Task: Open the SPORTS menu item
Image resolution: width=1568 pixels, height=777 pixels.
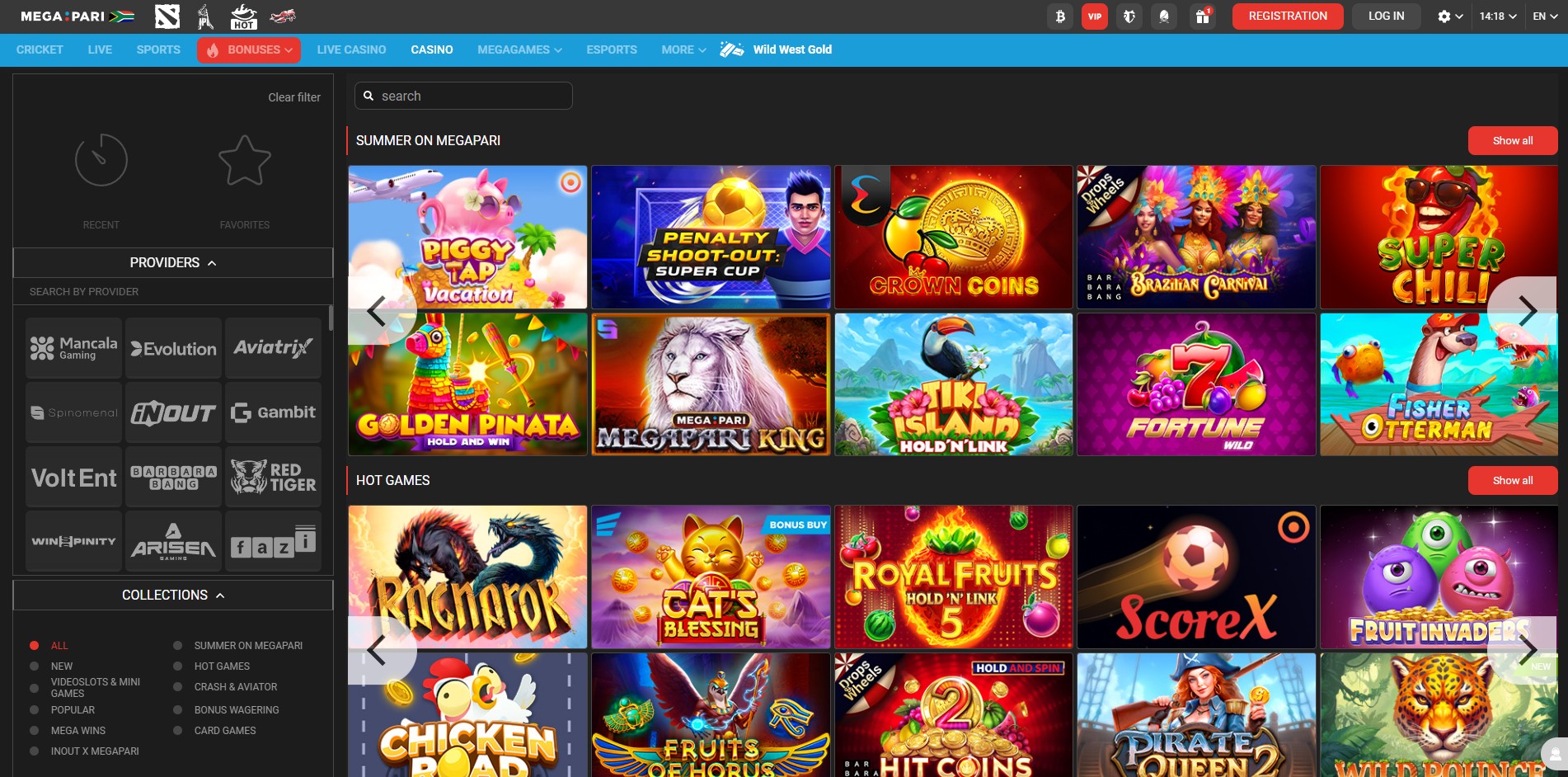Action: (x=157, y=49)
